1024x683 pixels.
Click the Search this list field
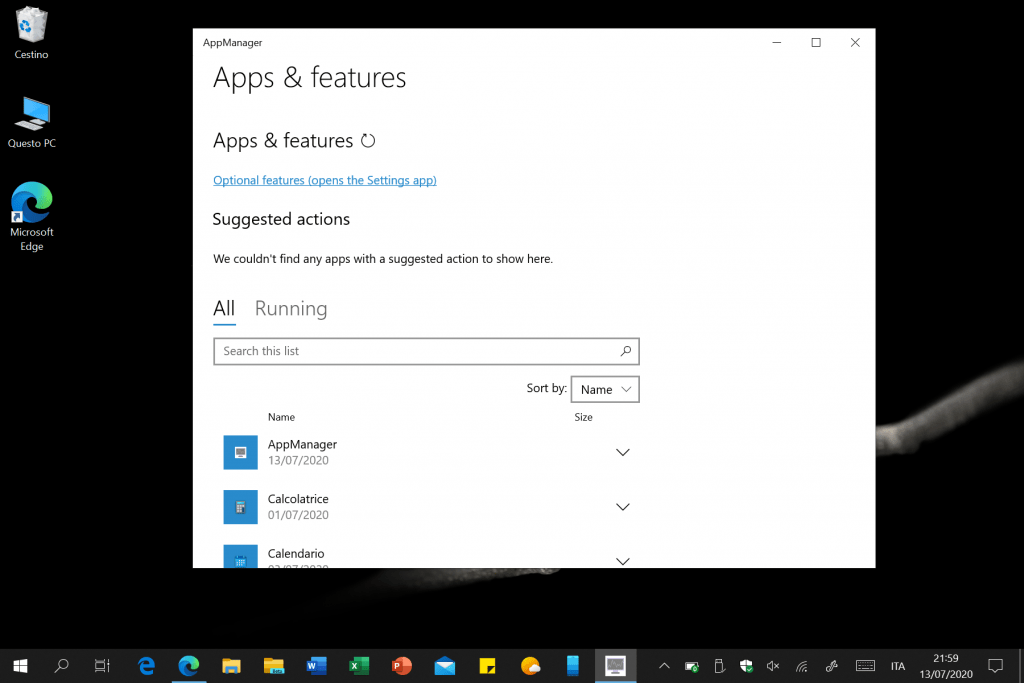[x=415, y=351]
